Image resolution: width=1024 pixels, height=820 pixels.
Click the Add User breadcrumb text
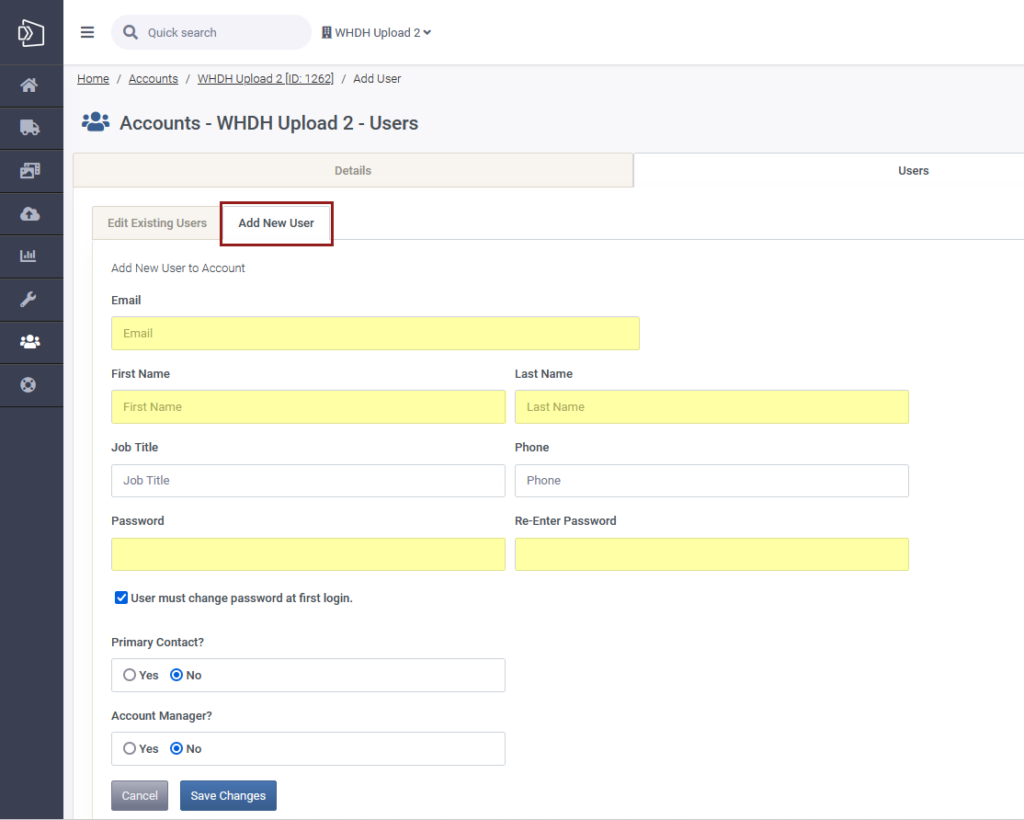377,78
